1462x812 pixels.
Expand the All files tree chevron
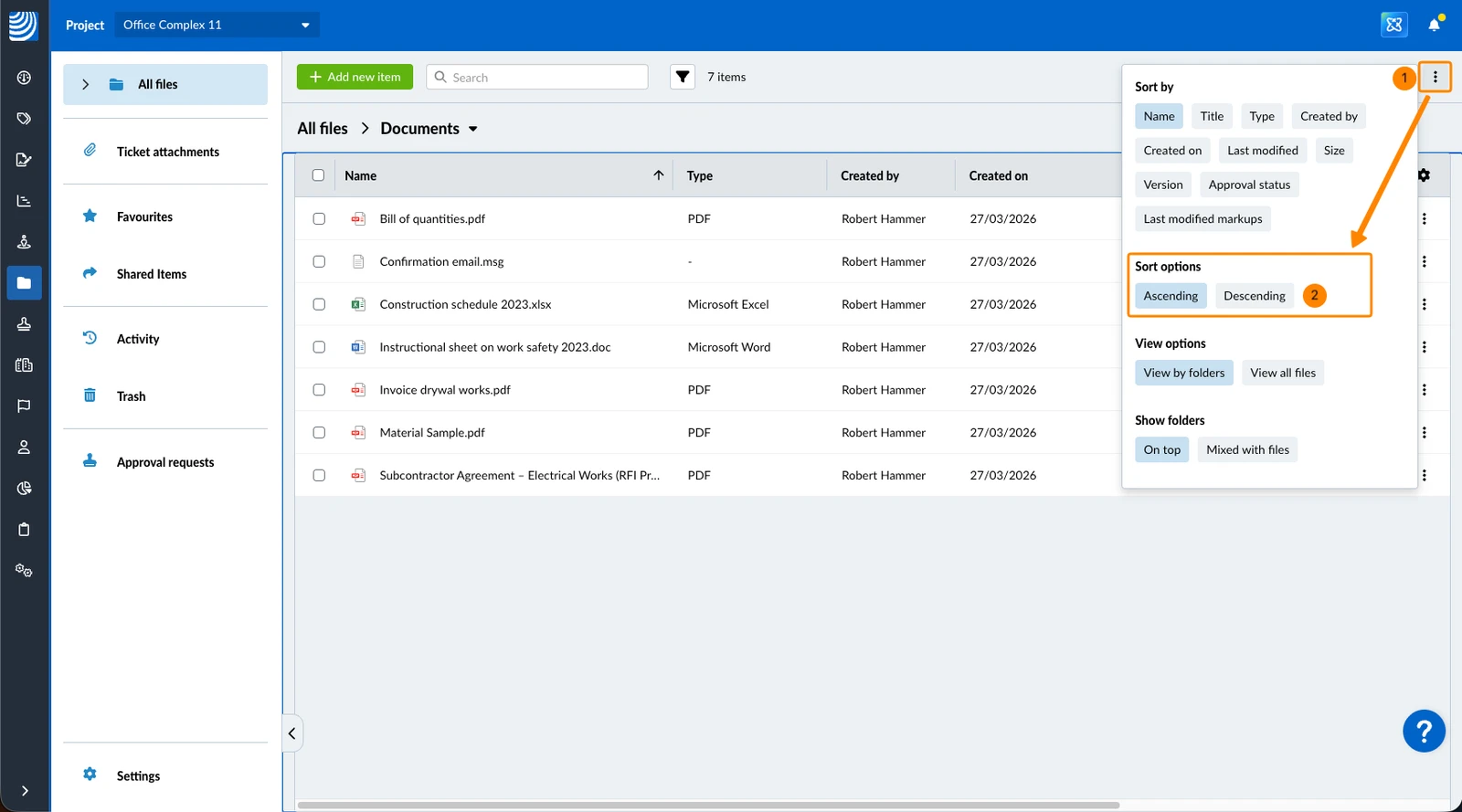coord(86,84)
